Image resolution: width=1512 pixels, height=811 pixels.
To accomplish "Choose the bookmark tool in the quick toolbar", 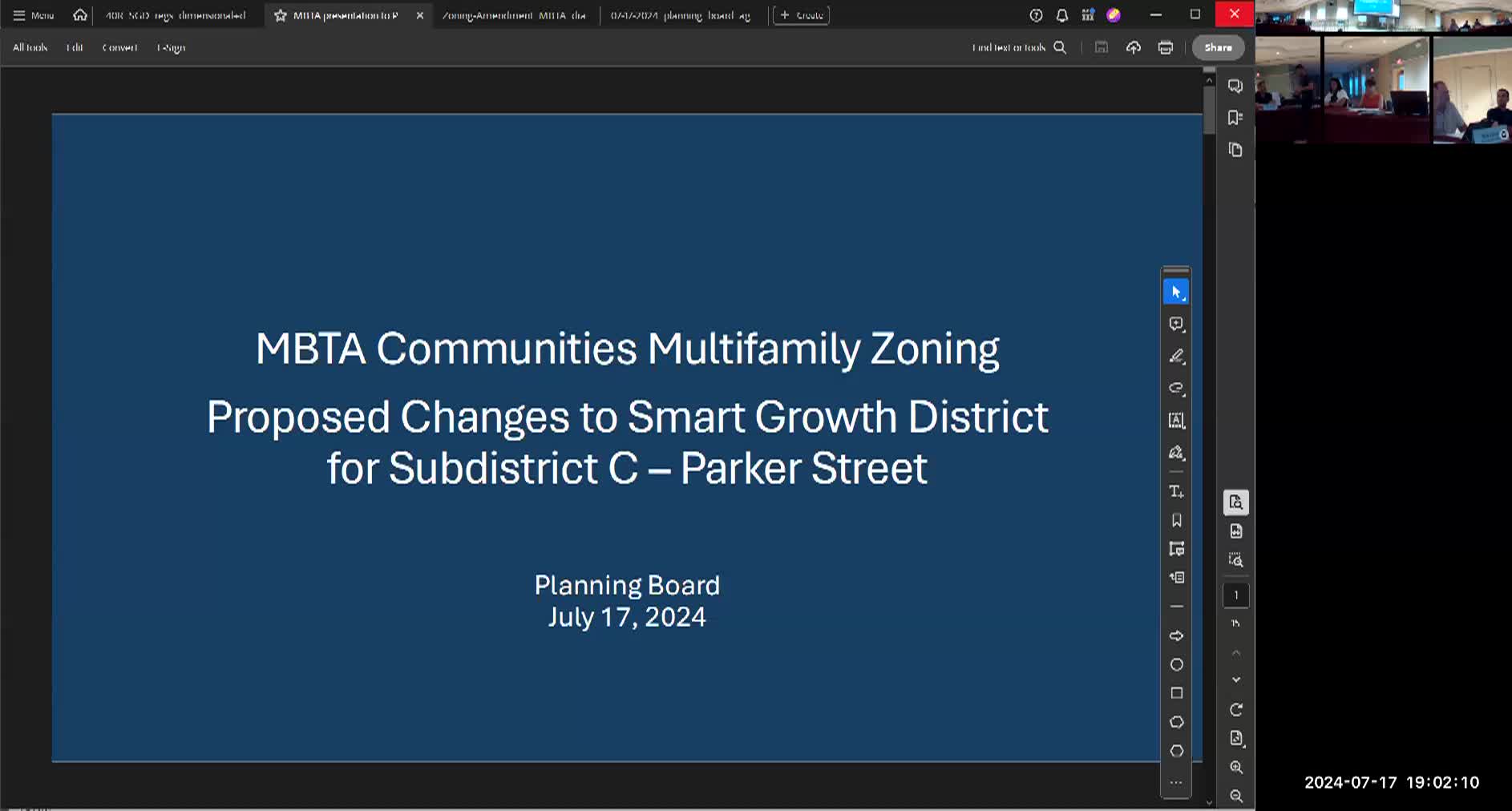I will [x=1176, y=520].
